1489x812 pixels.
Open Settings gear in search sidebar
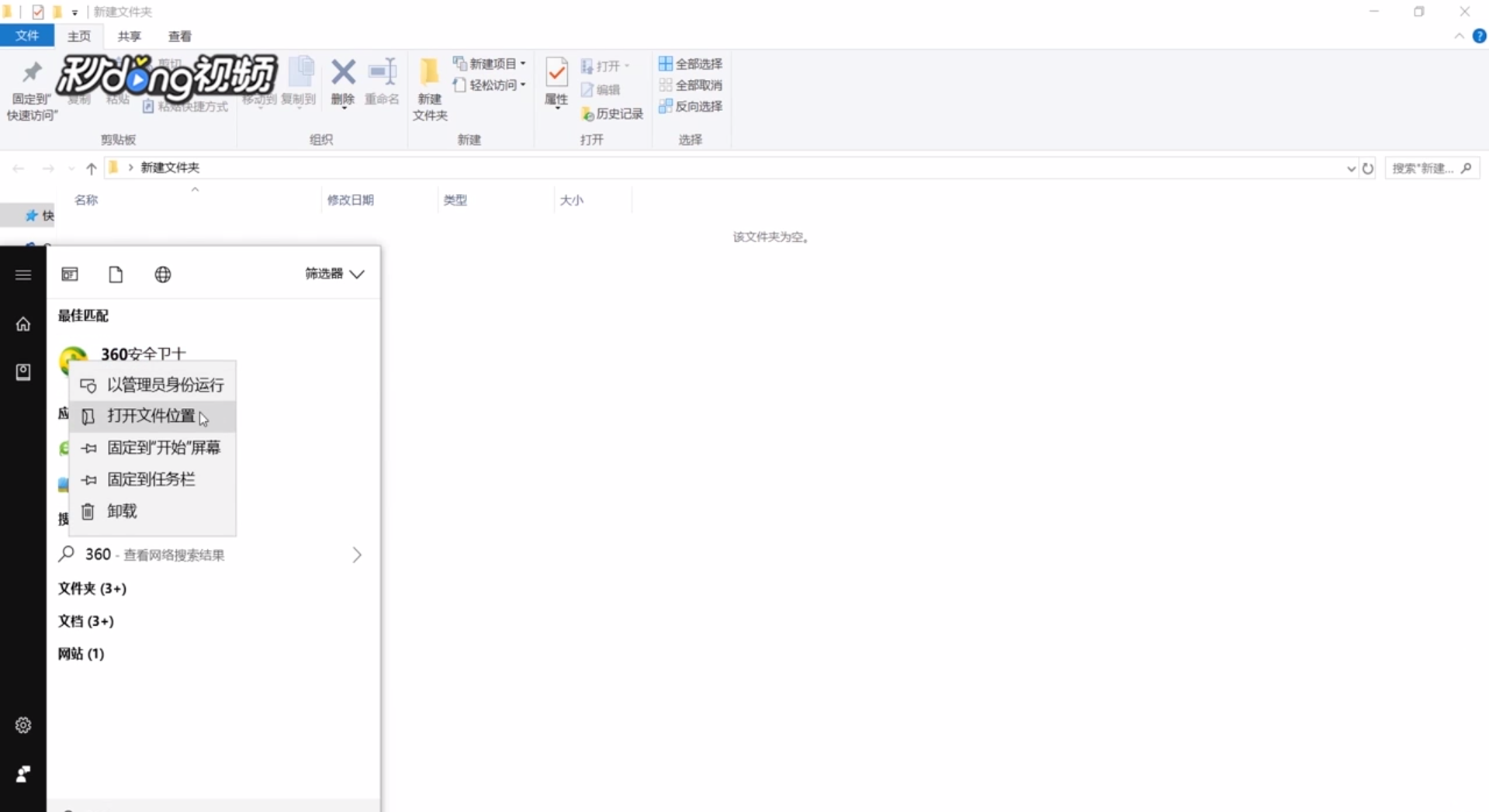pos(23,725)
